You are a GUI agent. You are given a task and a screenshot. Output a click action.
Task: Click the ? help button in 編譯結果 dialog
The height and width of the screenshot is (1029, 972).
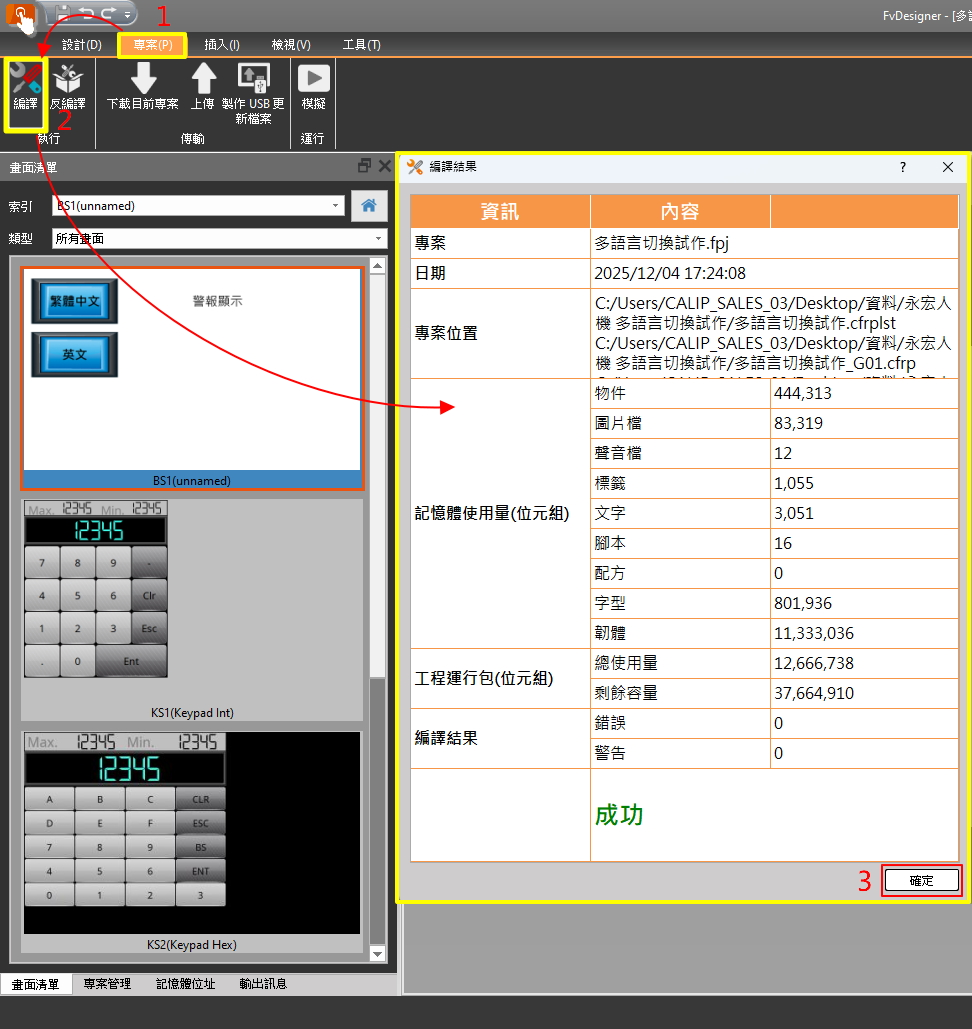pyautogui.click(x=903, y=167)
